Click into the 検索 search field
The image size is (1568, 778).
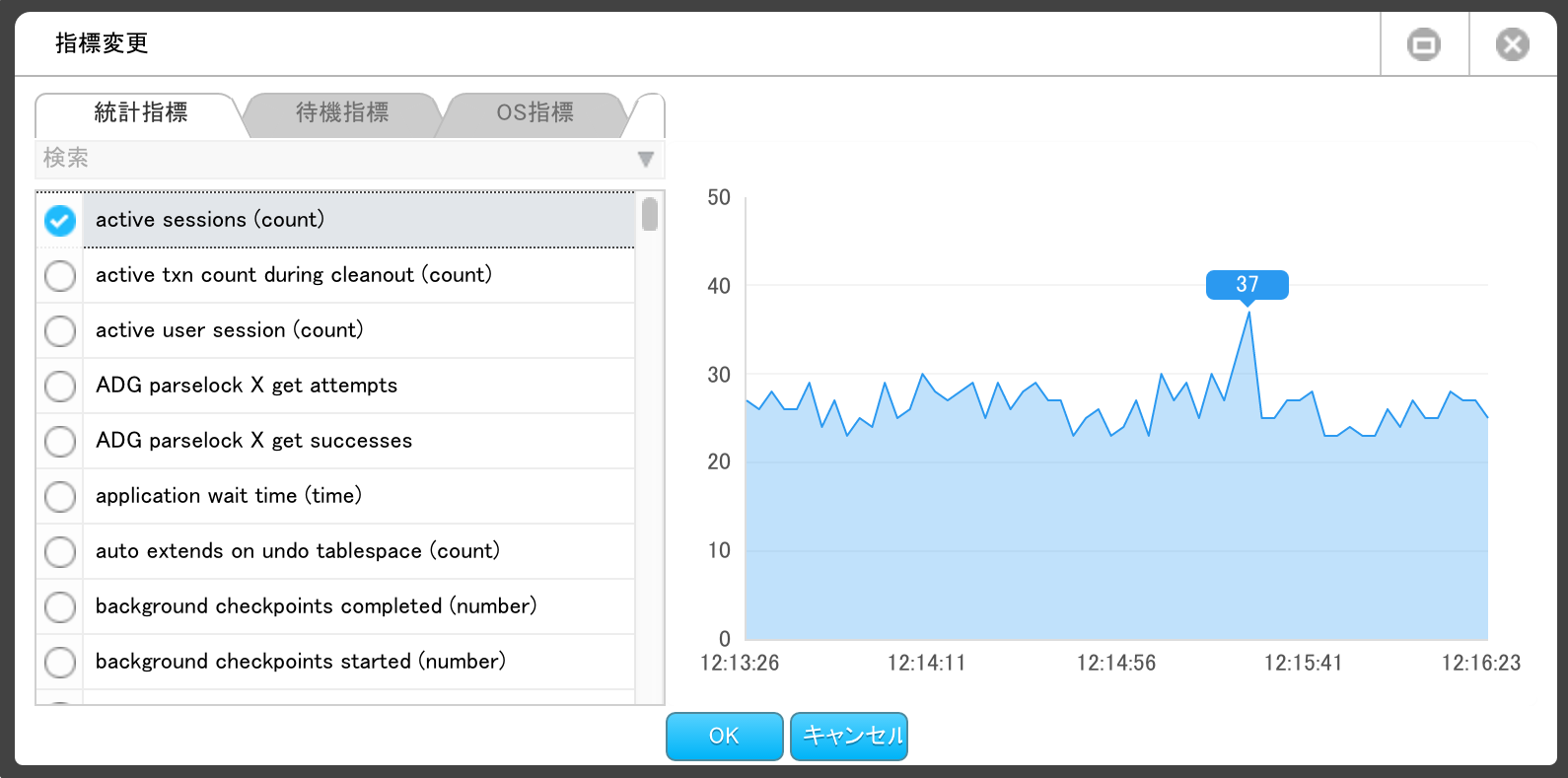tap(350, 159)
